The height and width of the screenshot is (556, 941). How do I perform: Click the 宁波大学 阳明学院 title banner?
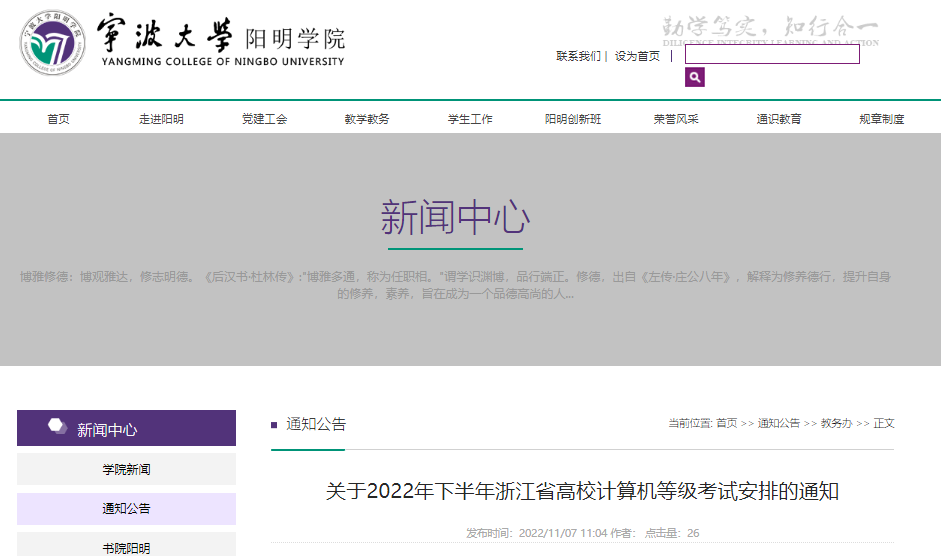click(222, 42)
